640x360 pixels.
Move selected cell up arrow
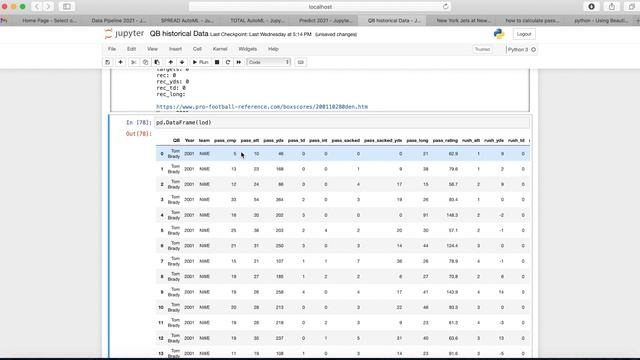click(171, 62)
